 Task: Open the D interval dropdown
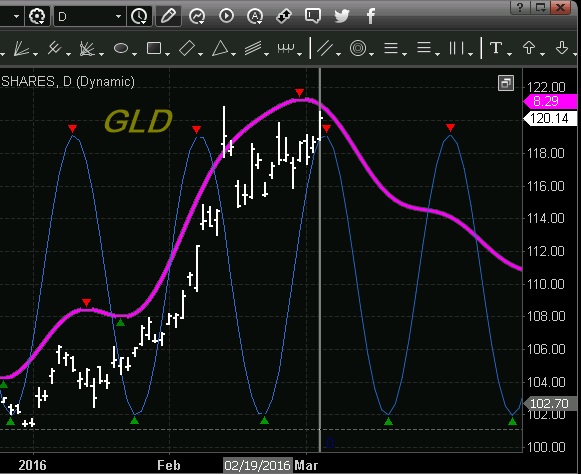click(x=89, y=16)
